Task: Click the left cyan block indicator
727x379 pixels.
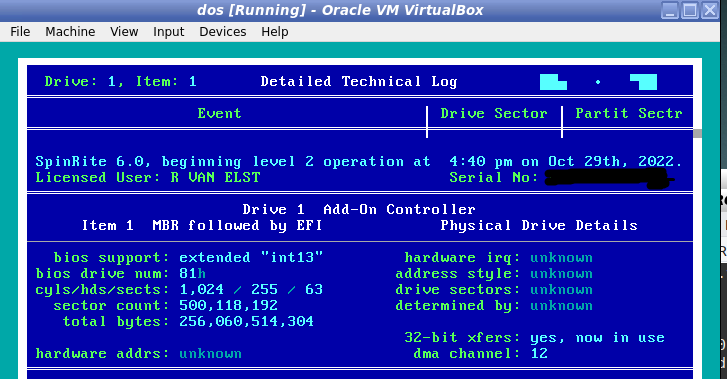Action: pos(553,82)
